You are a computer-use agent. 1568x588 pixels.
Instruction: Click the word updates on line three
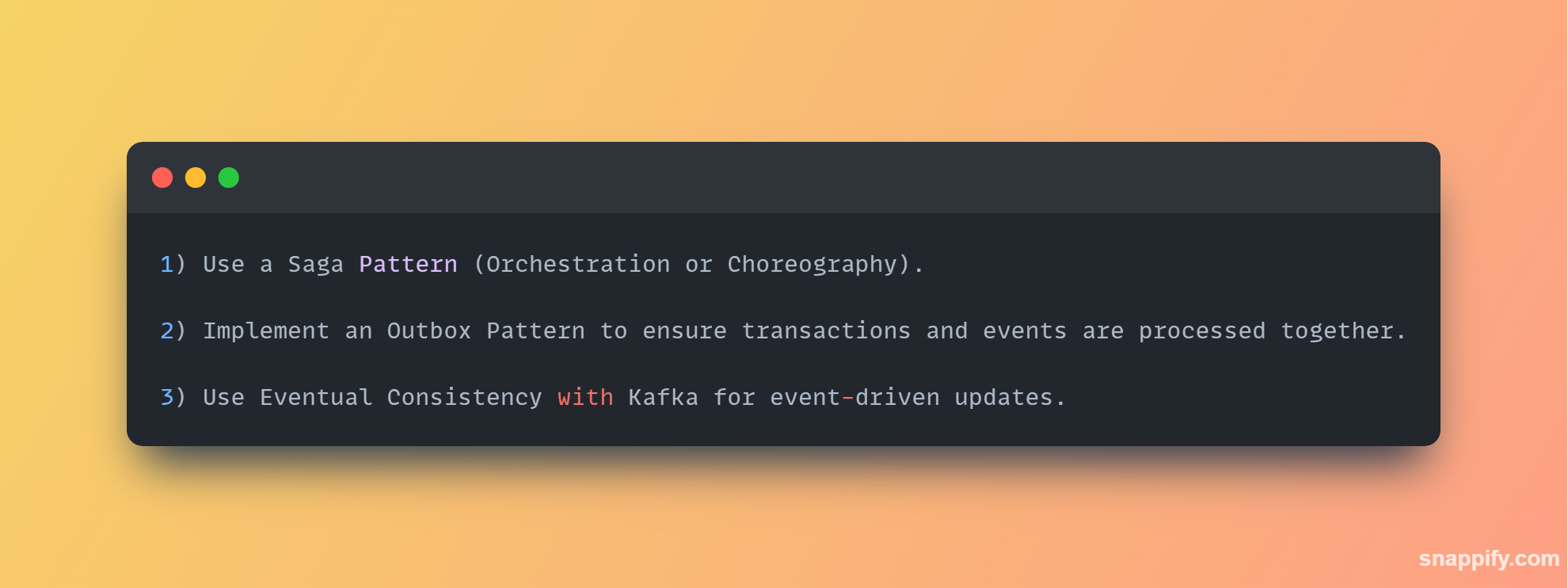point(1003,398)
